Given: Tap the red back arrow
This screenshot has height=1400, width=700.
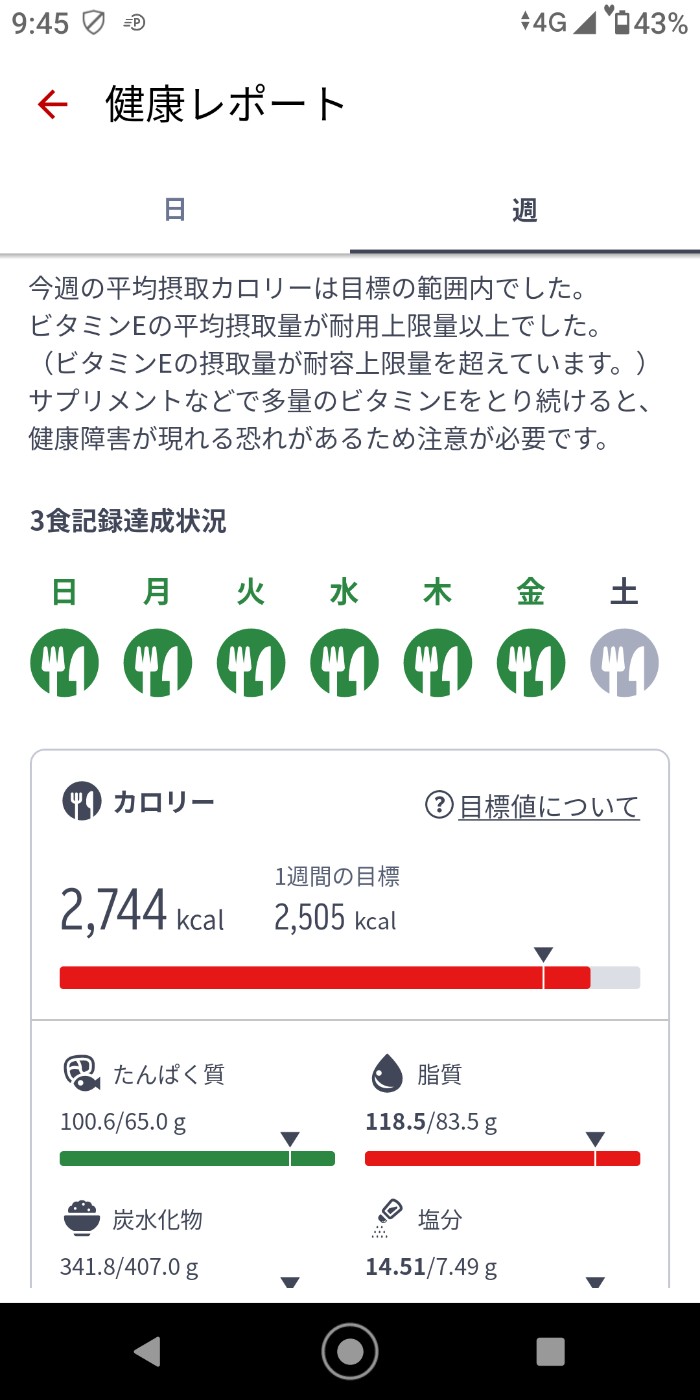Looking at the screenshot, I should pyautogui.click(x=52, y=104).
